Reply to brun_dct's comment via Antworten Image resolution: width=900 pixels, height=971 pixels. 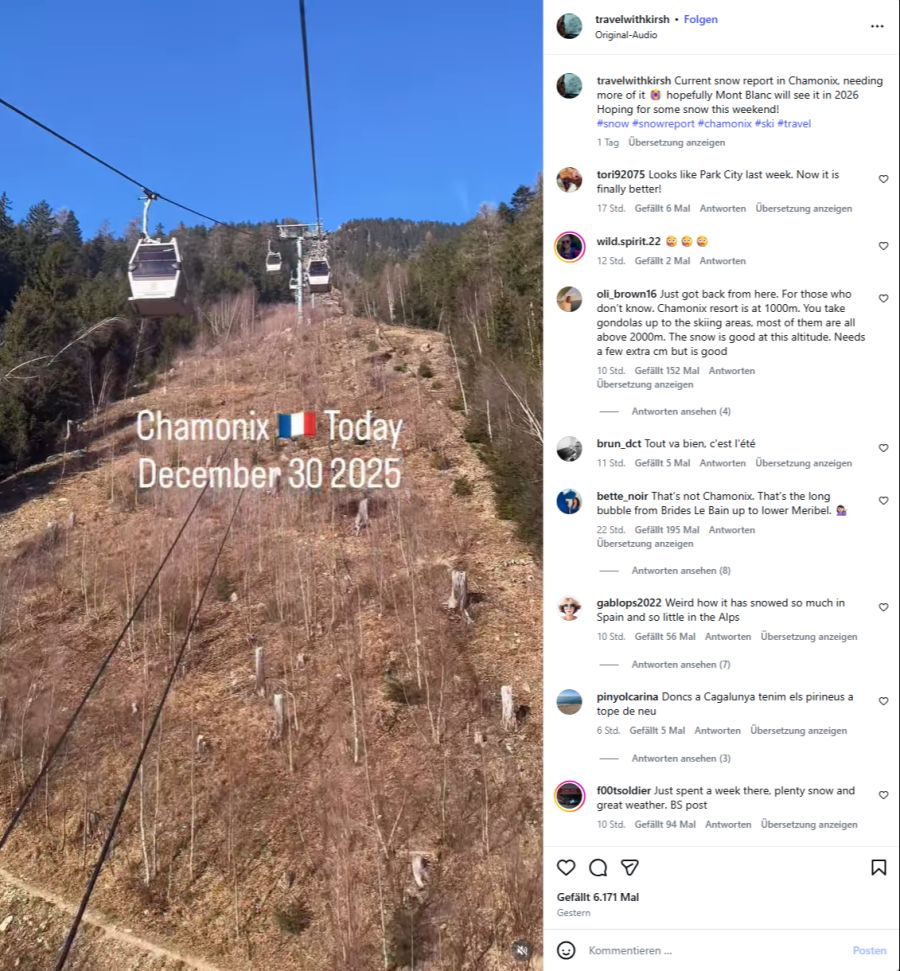722,463
